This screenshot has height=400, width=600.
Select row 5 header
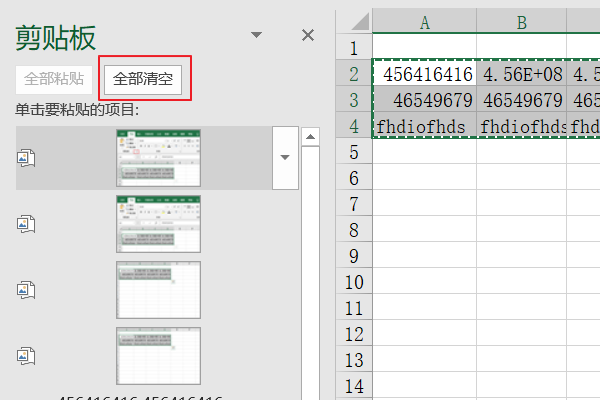(354, 151)
